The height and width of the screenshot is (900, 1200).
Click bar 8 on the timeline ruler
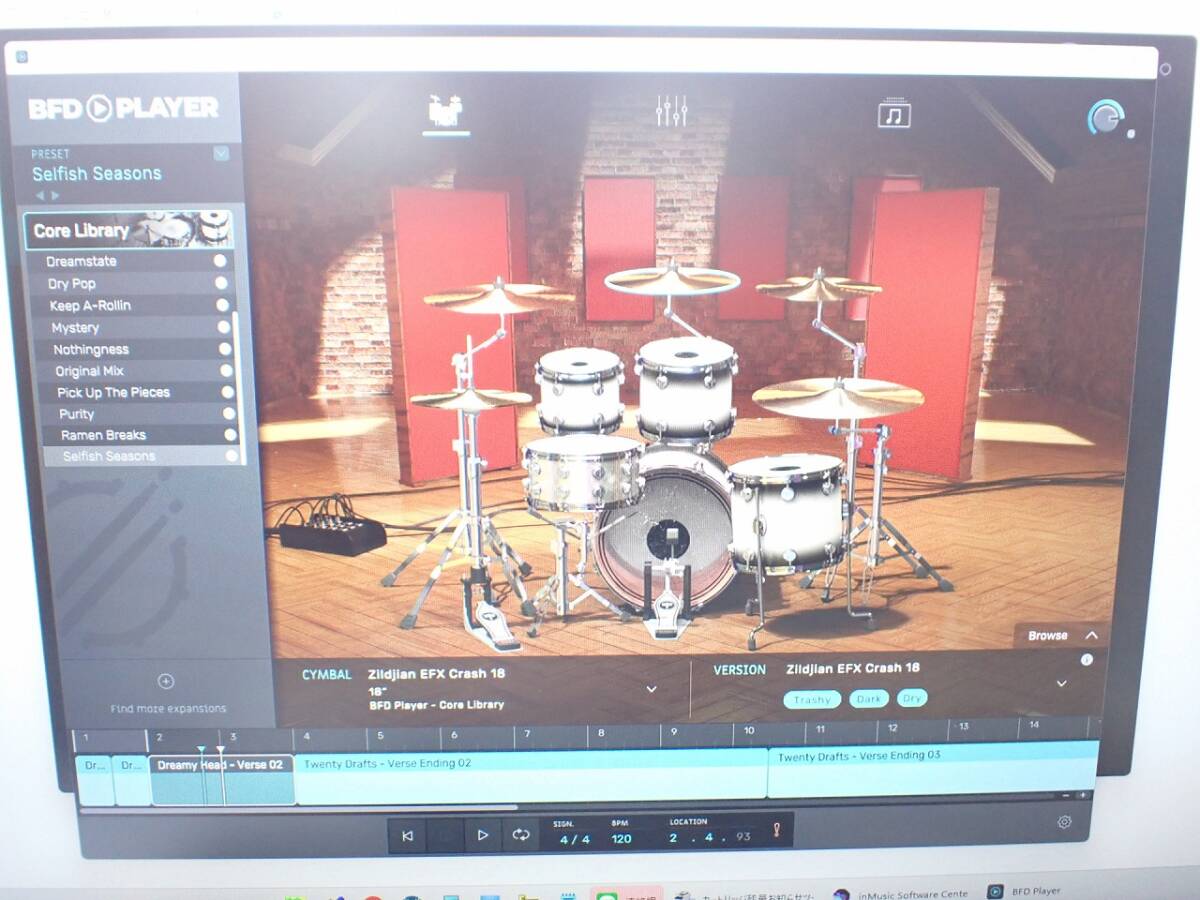601,733
